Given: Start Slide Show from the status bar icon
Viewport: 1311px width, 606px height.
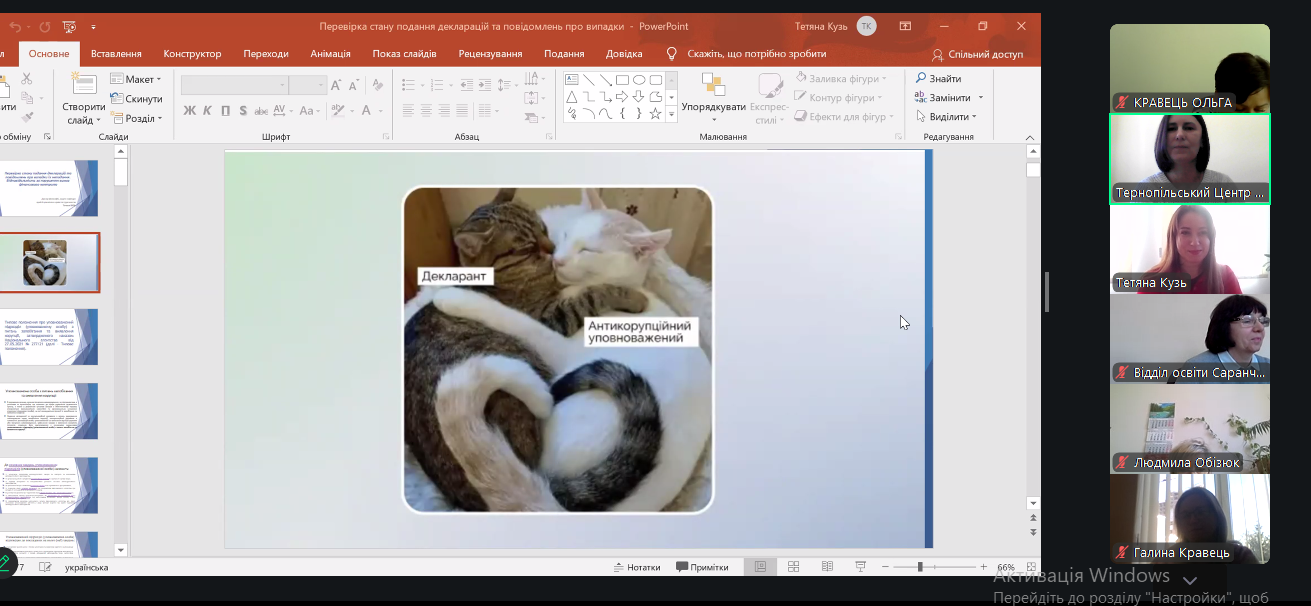Looking at the screenshot, I should click(x=860, y=567).
